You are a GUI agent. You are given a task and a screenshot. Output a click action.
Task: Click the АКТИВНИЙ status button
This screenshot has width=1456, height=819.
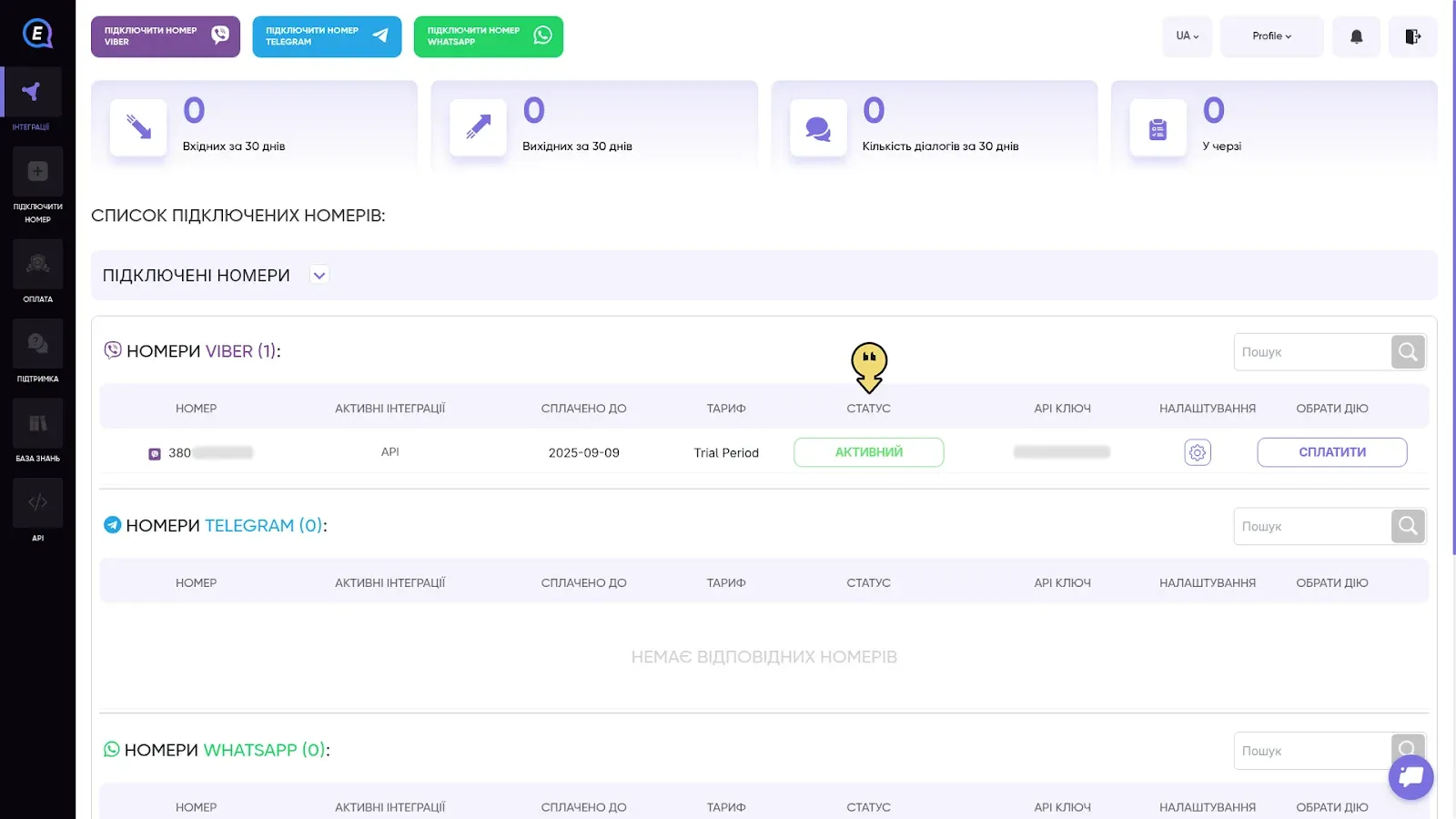pyautogui.click(x=869, y=452)
